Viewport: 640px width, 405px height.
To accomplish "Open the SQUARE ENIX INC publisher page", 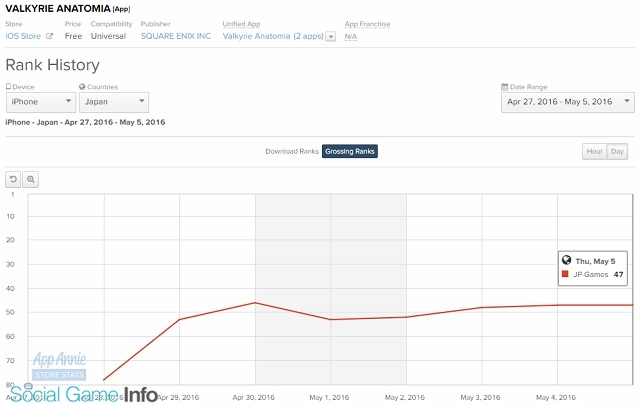I will 176,36.
